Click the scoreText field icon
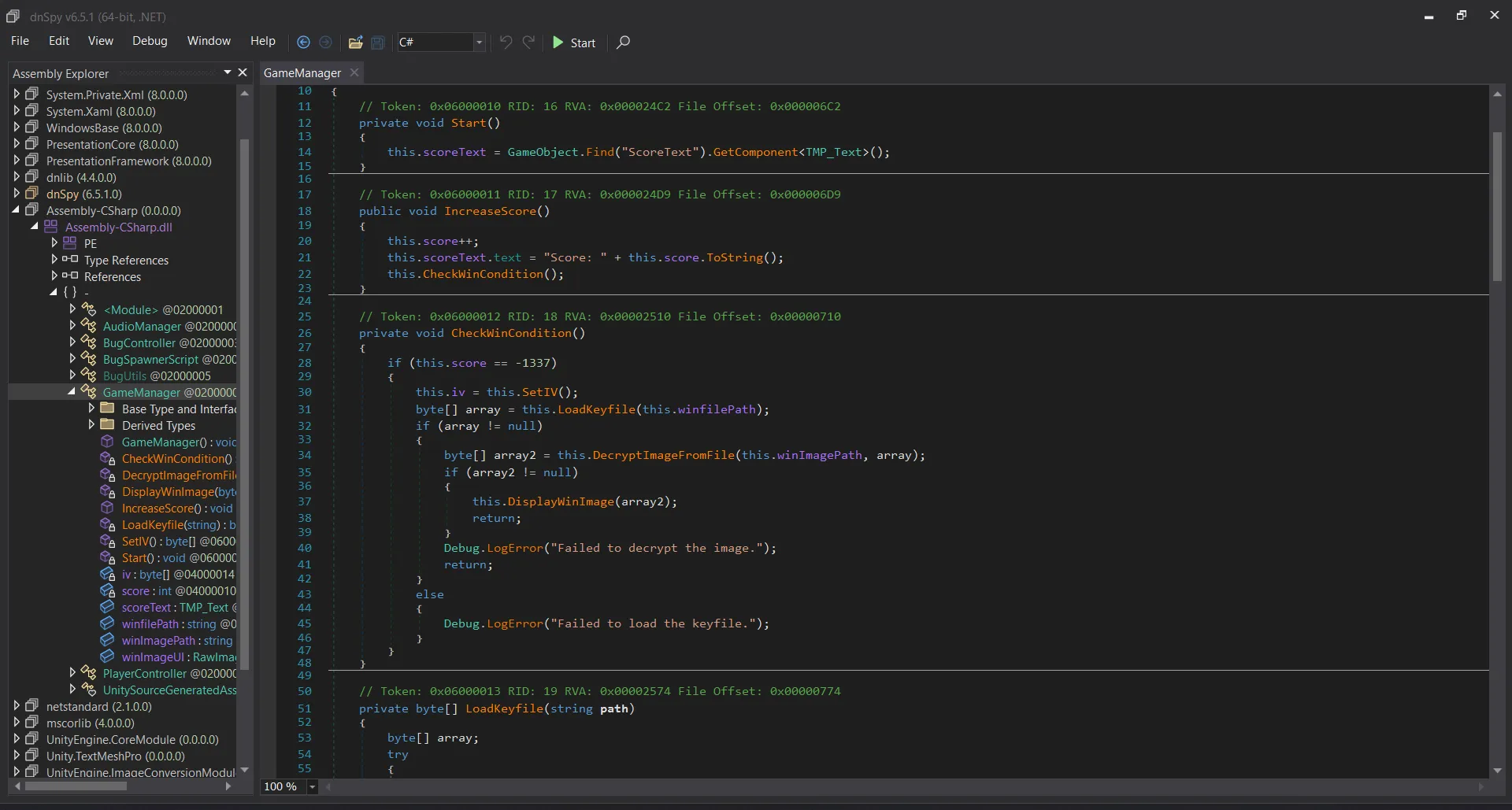 (x=108, y=607)
